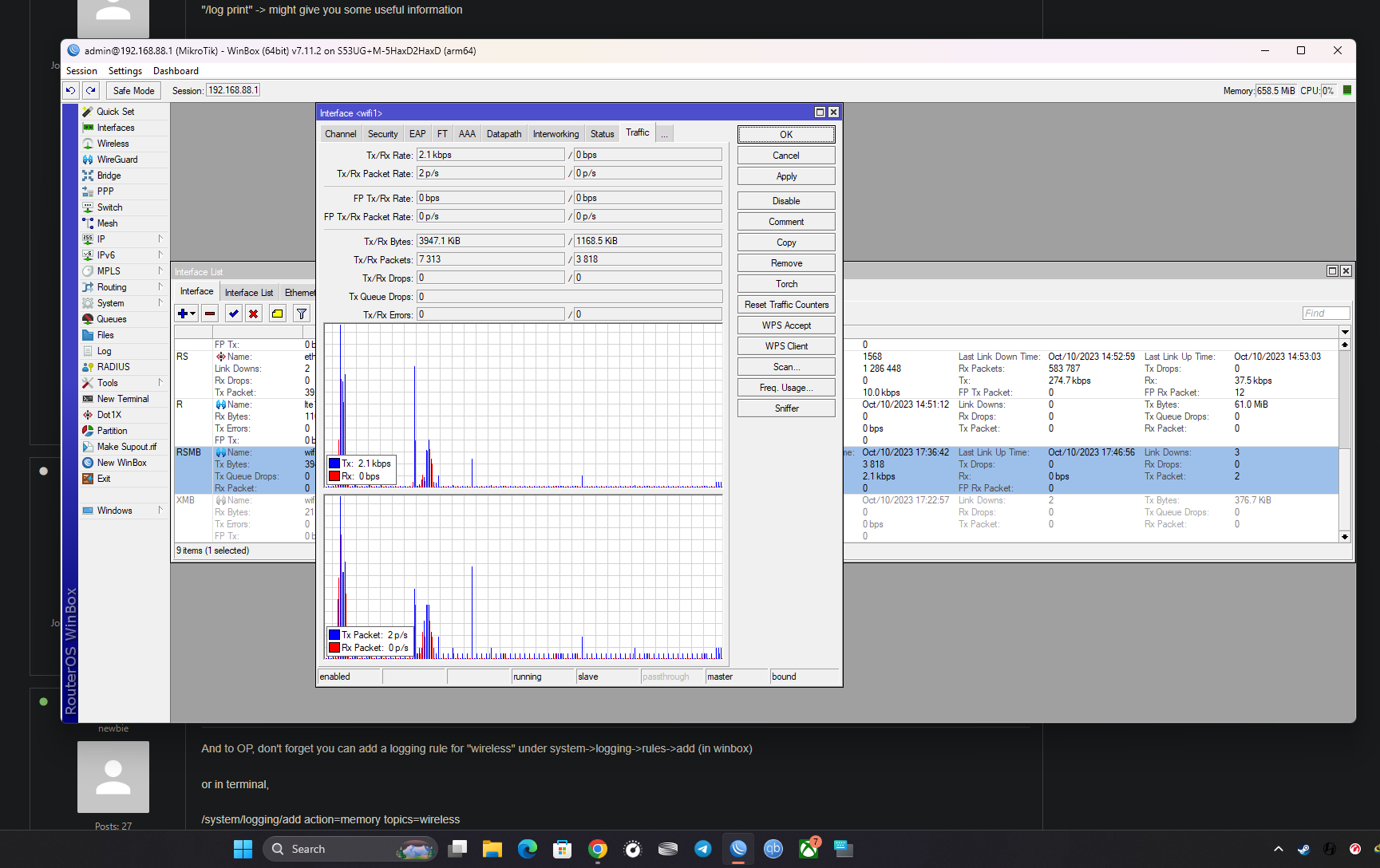Click the red Rx legend swatch in upper graph
The width and height of the screenshot is (1380, 868).
pos(334,476)
